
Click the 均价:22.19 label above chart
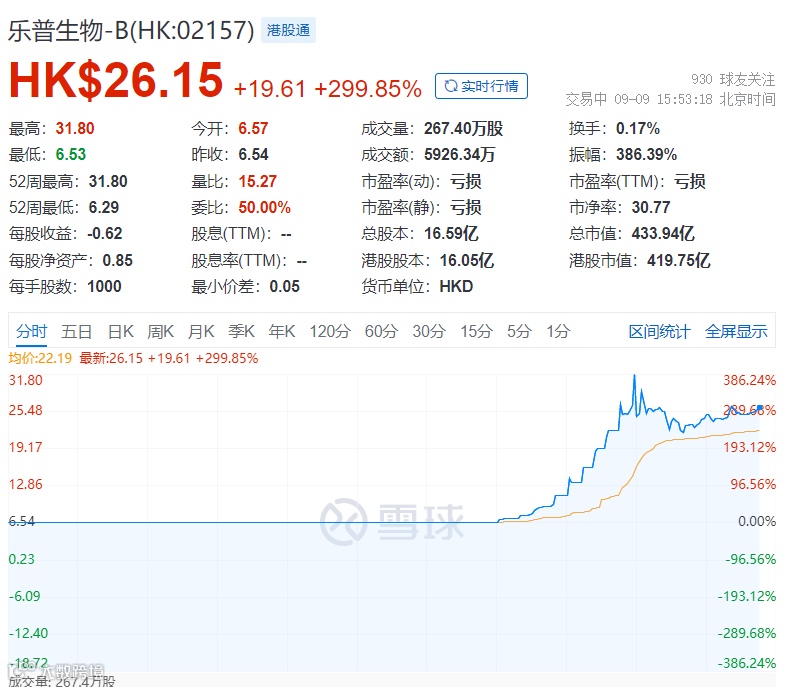(40, 358)
